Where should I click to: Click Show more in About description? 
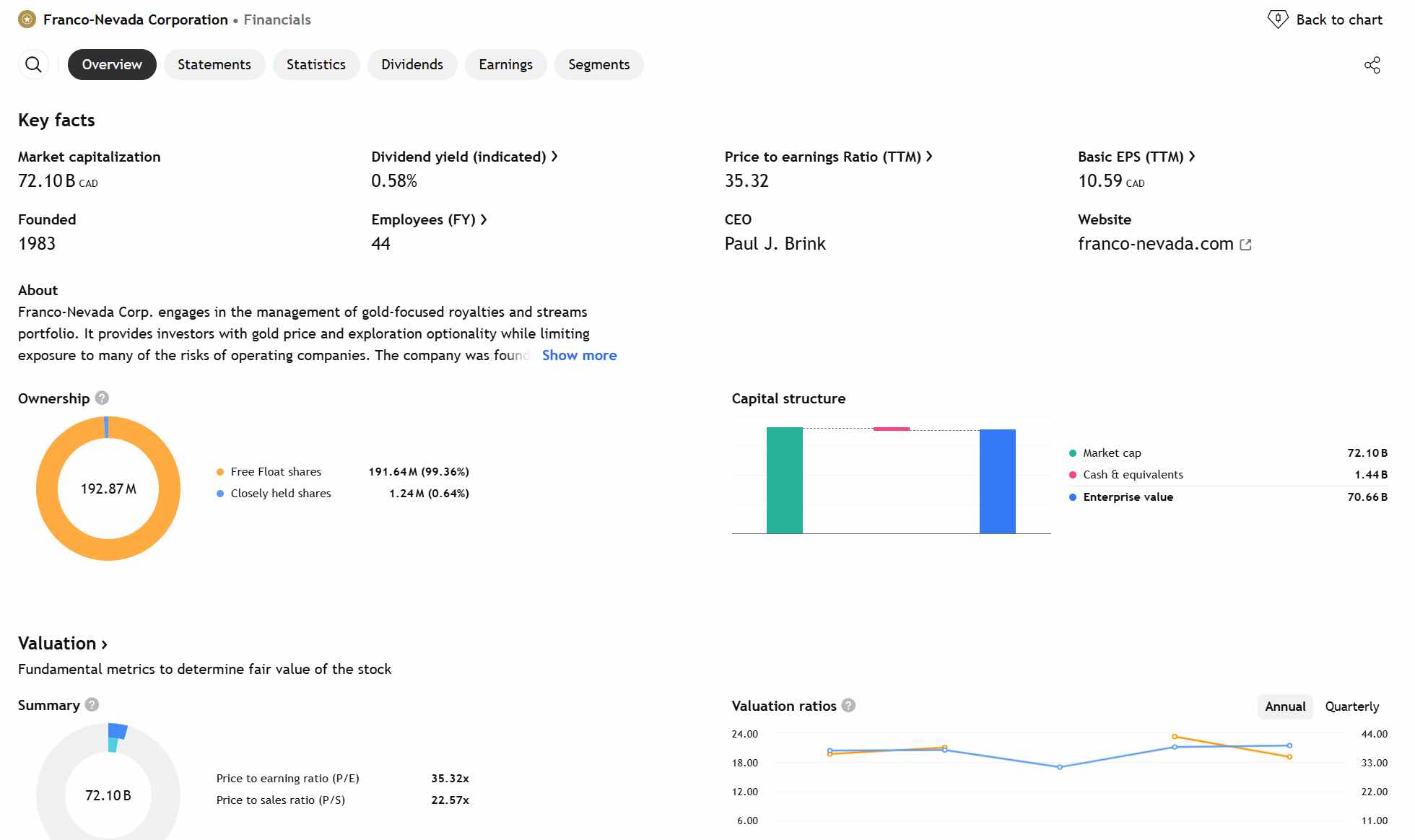click(580, 355)
